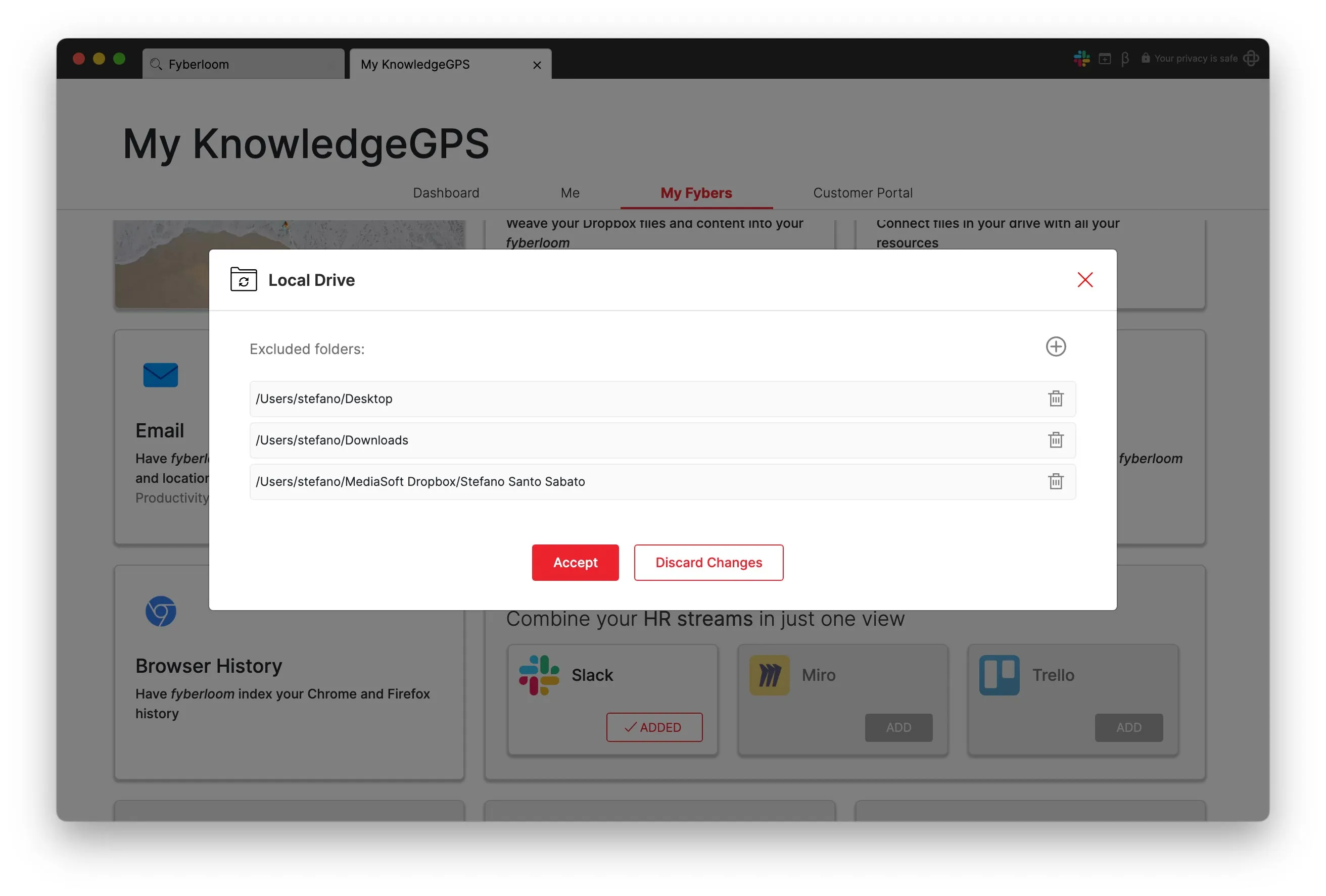Select the My Fybers tab
This screenshot has width=1326, height=896.
click(695, 193)
